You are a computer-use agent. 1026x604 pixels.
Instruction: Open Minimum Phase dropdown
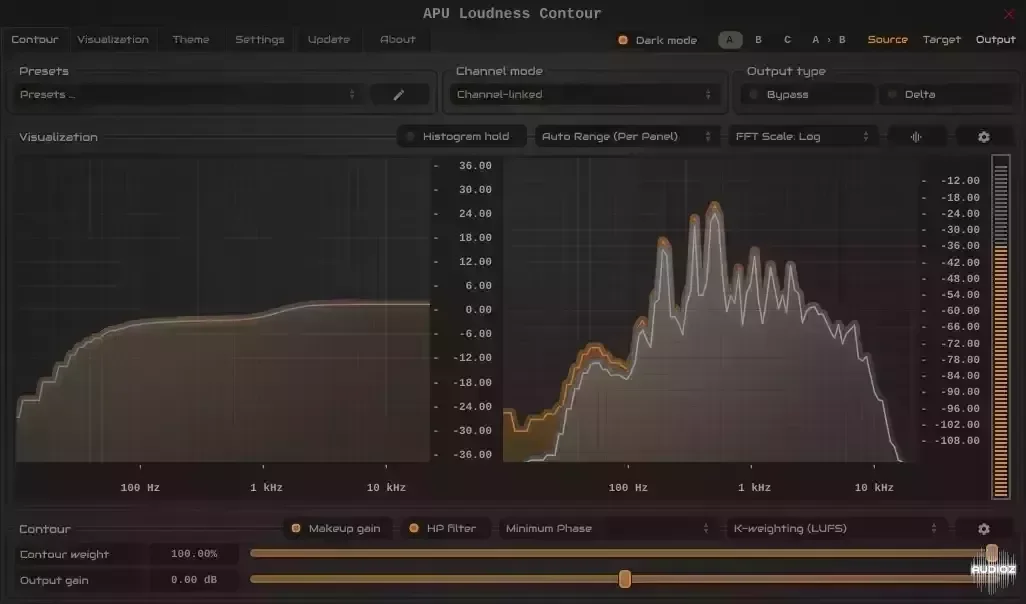pyautogui.click(x=607, y=529)
